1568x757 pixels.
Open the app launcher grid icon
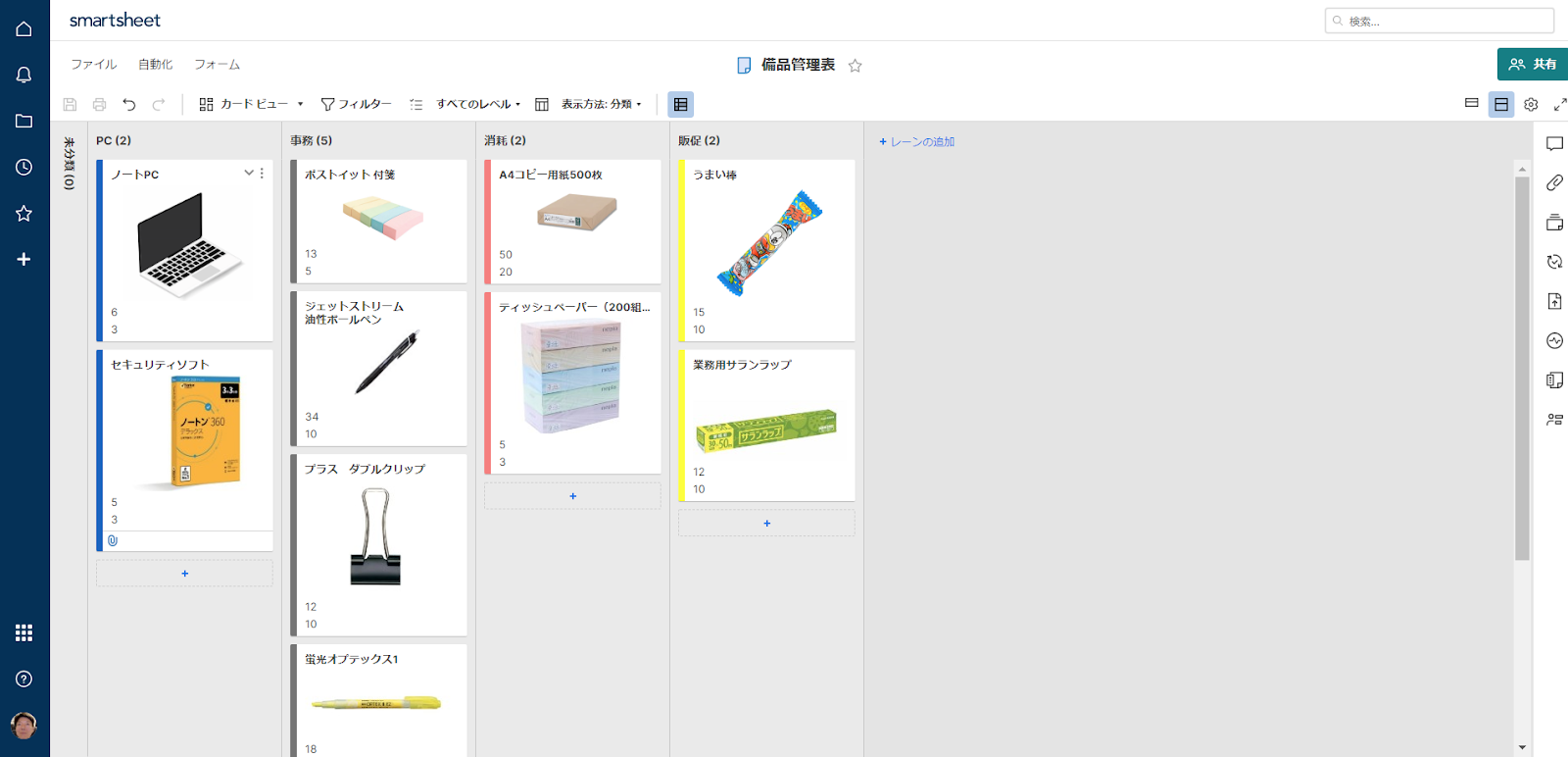pos(24,632)
